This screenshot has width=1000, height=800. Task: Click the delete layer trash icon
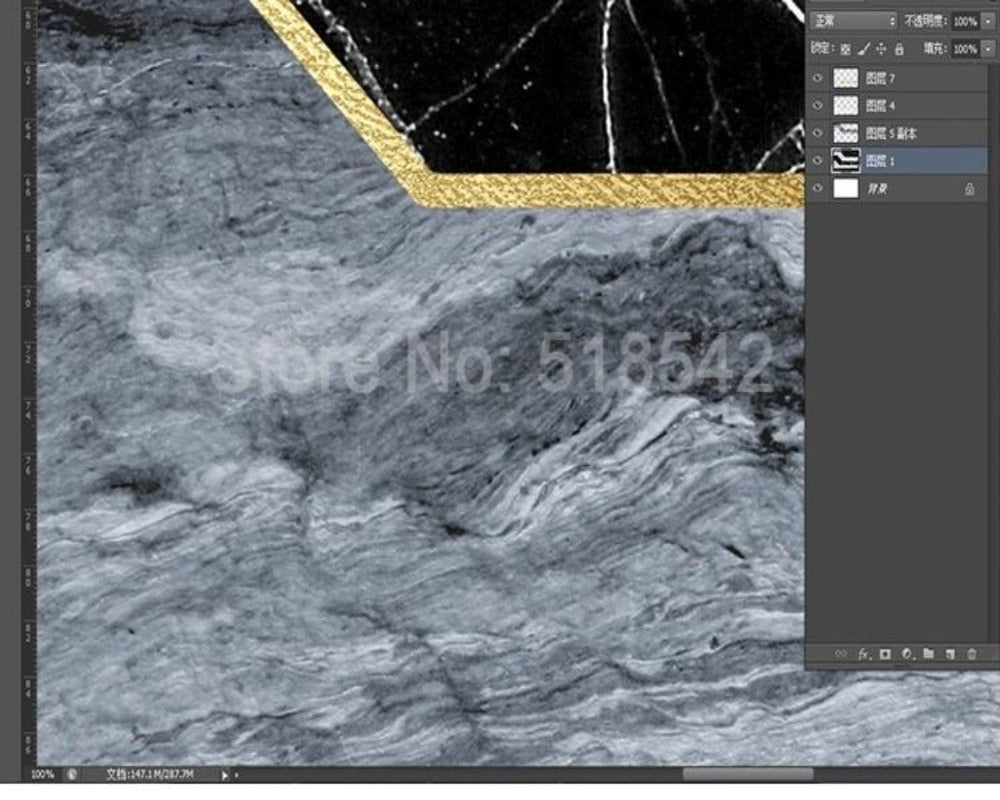point(970,654)
